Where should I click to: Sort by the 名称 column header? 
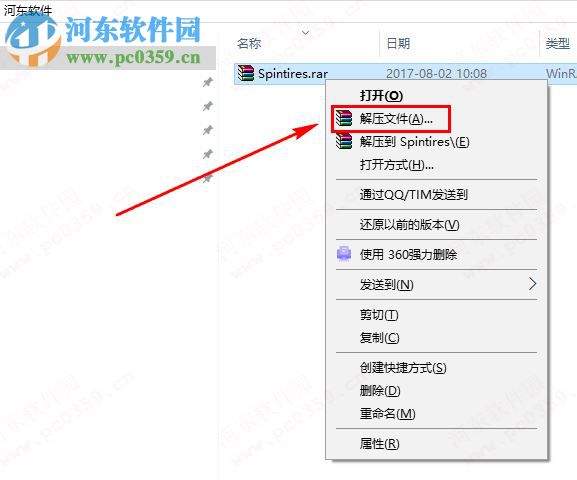point(249,43)
